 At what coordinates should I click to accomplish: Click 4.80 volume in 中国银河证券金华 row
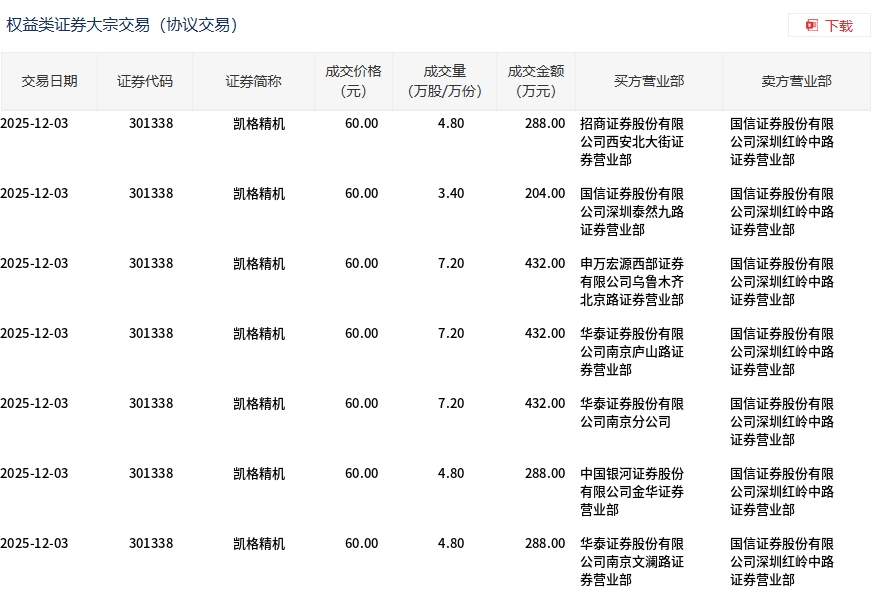(450, 473)
